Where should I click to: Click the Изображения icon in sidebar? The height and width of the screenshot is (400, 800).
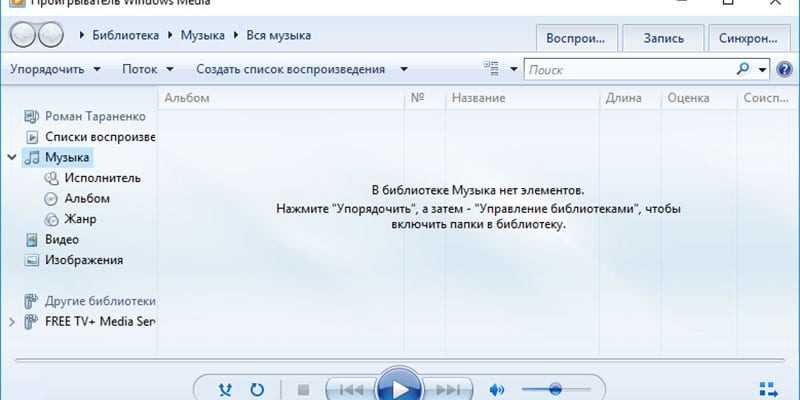pos(32,260)
